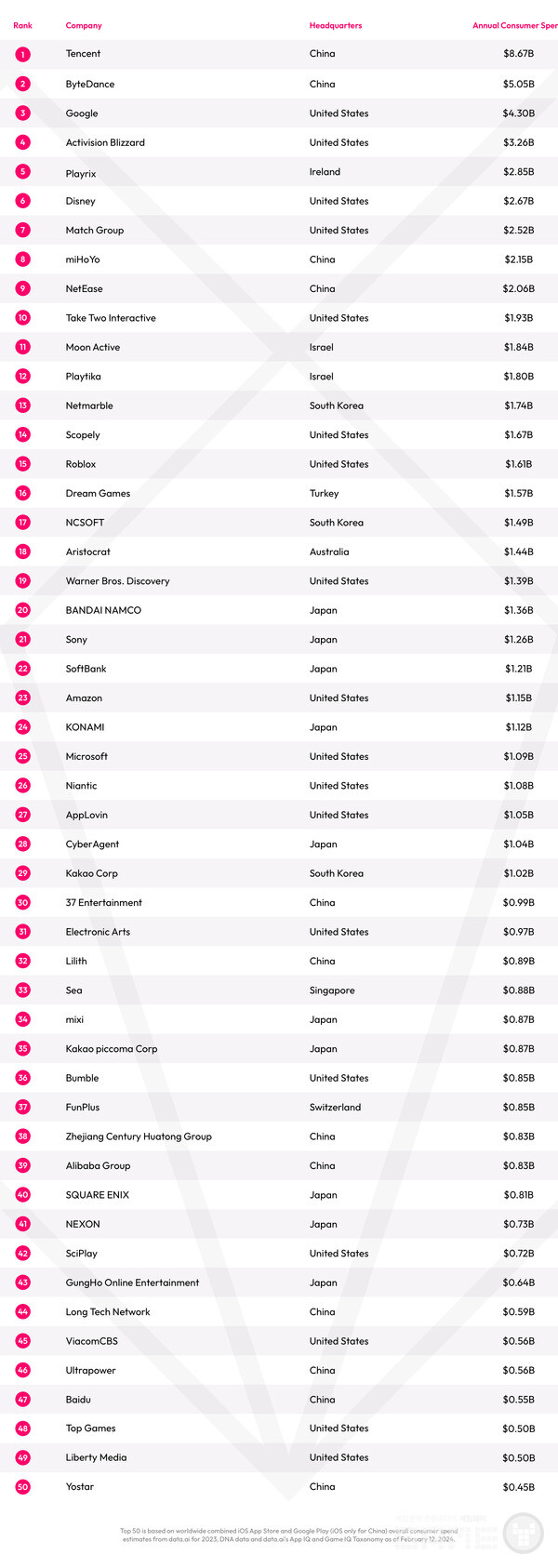The image size is (558, 1568).
Task: Click the rank 25 badge for Microsoft
Action: coord(22,756)
